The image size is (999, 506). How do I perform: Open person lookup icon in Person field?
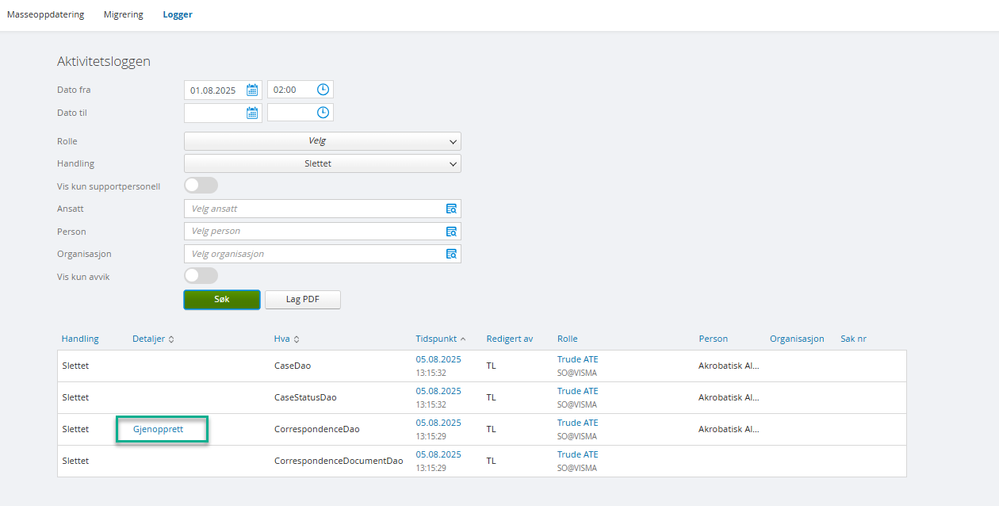tap(451, 231)
